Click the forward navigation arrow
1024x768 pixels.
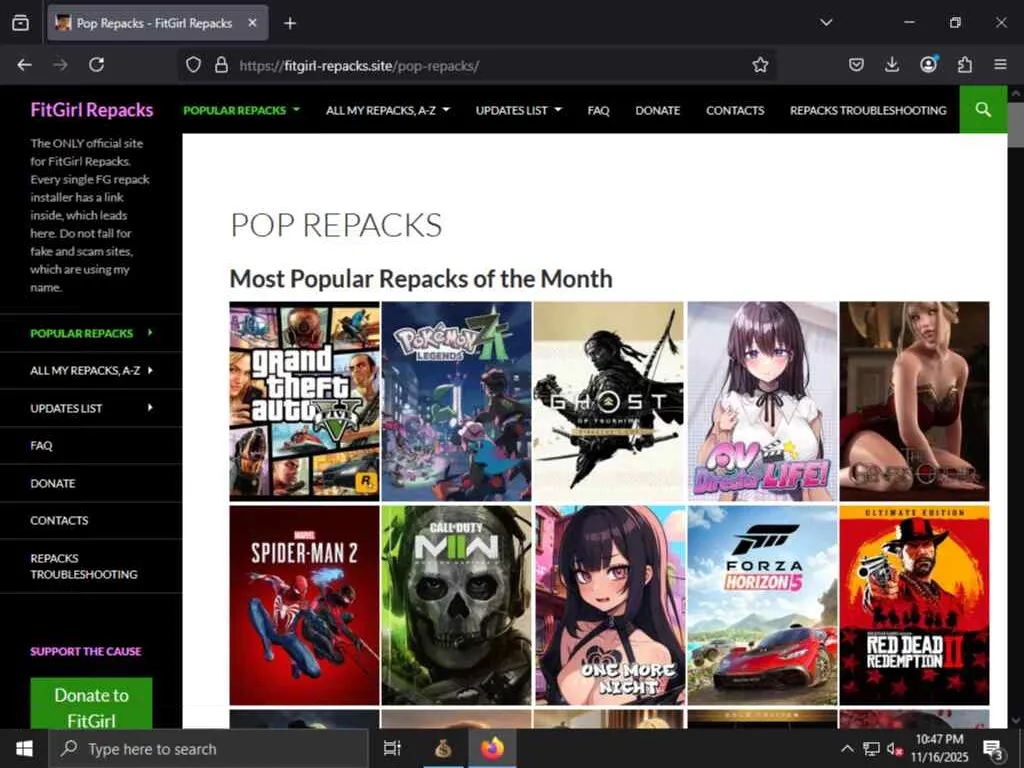pos(60,65)
